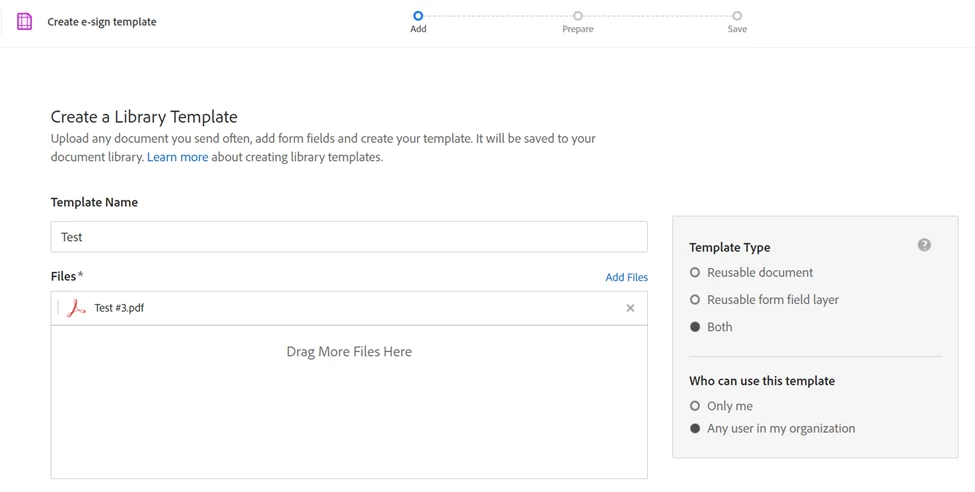Click the Create e-sign template title
Viewport: 975px width, 492px height.
tap(102, 22)
